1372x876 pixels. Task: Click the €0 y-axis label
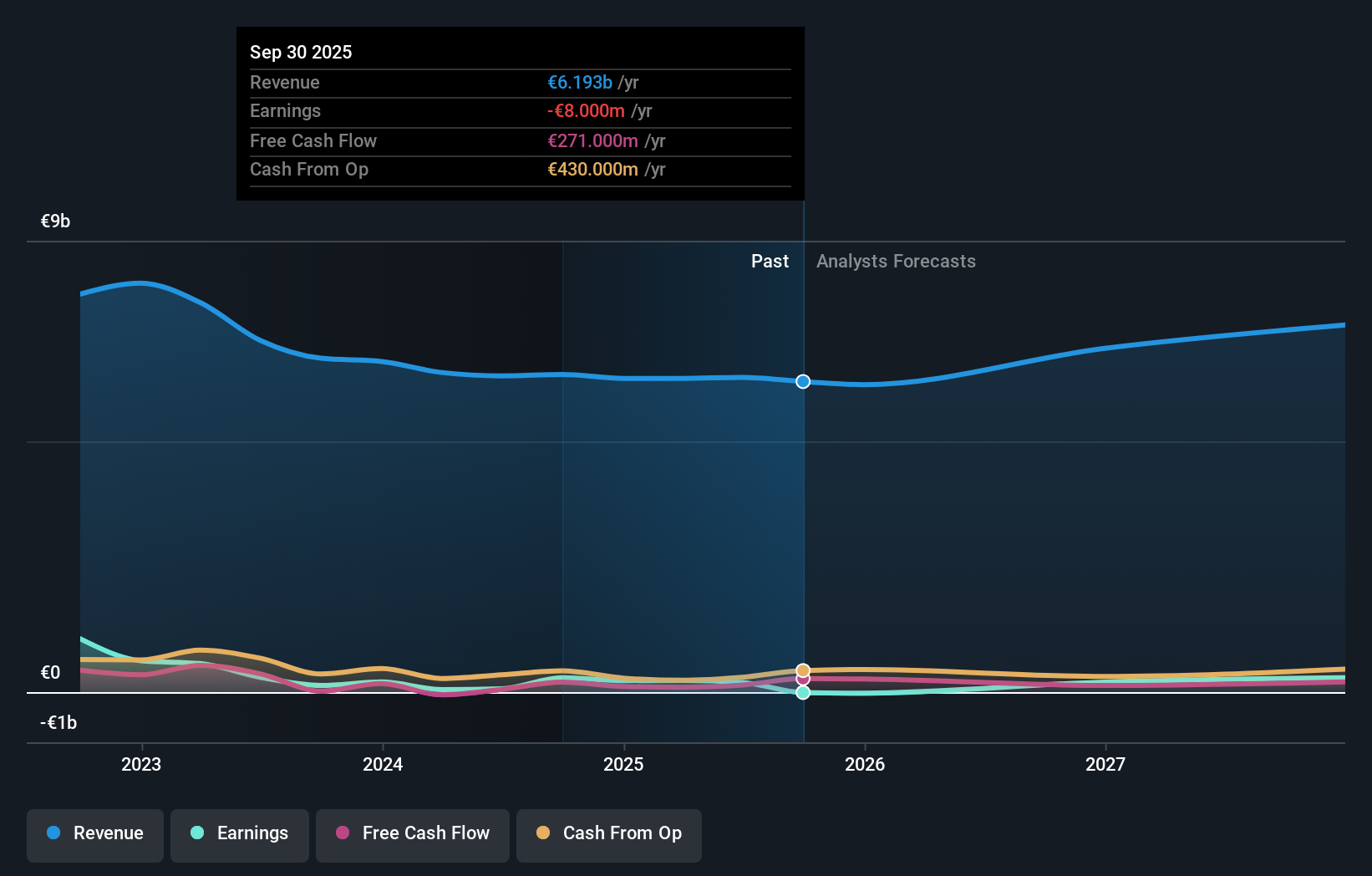pyautogui.click(x=51, y=672)
